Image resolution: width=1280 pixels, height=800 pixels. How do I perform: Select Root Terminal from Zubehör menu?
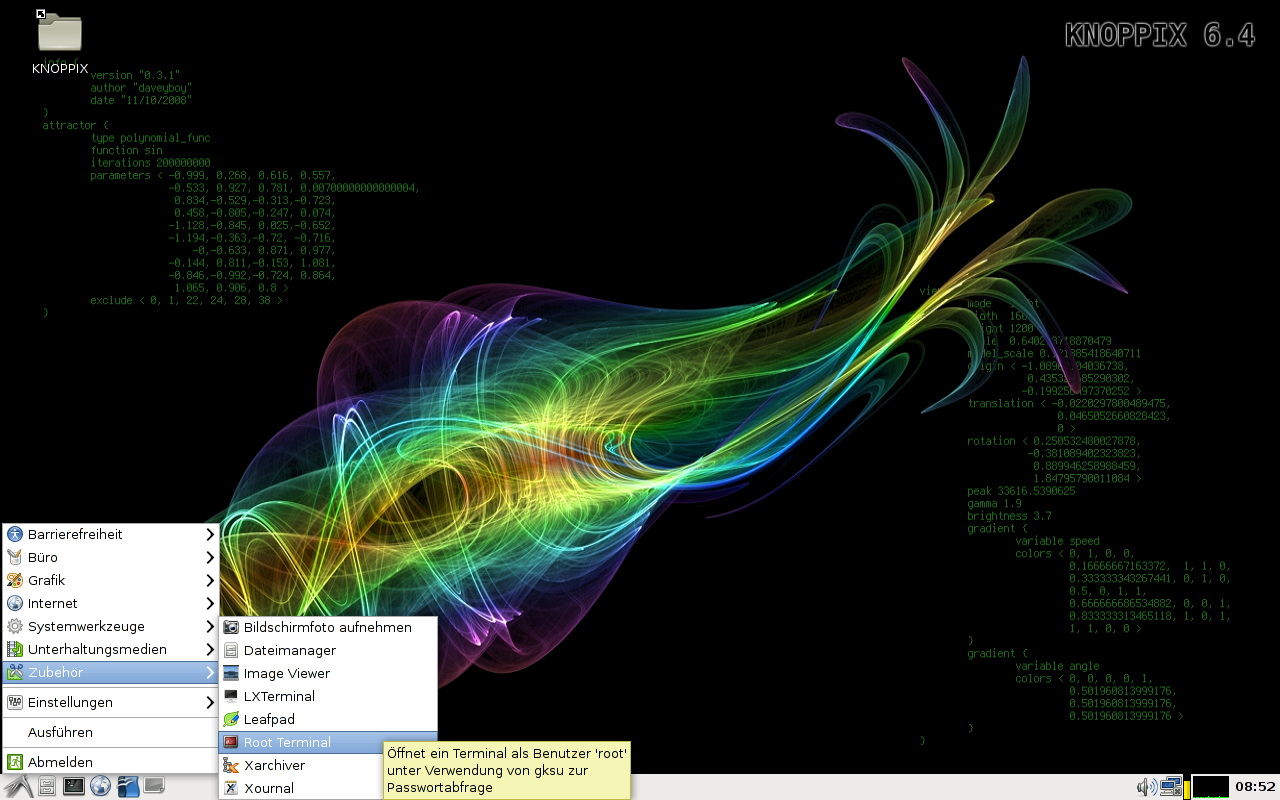coord(287,742)
